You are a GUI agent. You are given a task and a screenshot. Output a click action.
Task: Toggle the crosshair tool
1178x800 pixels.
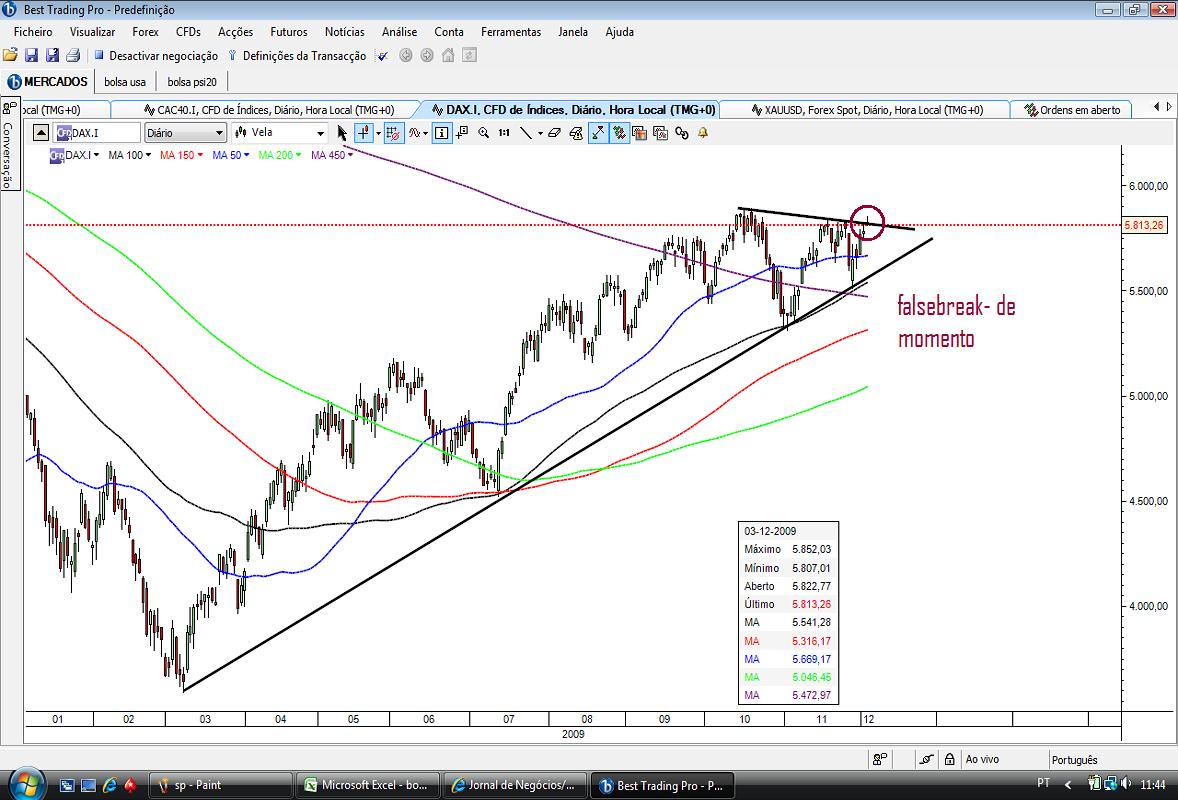tap(363, 133)
